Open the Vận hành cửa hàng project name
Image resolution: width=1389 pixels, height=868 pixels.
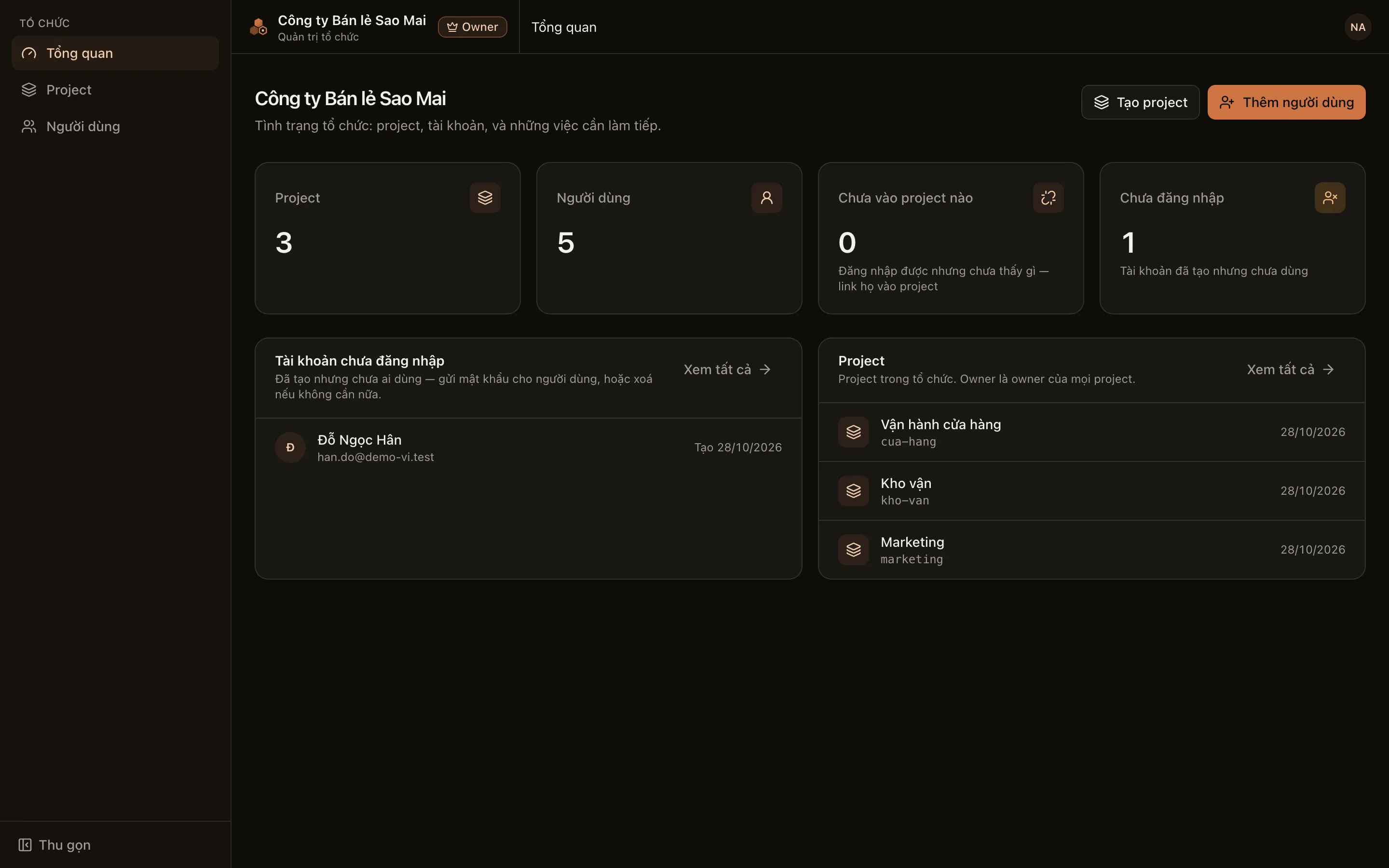pos(941,425)
